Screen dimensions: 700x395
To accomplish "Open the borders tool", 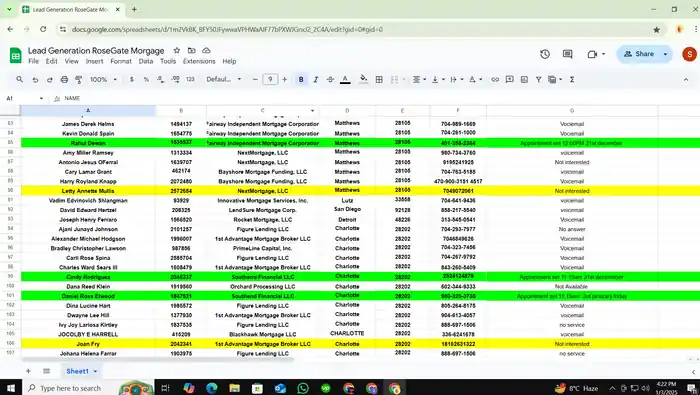I will point(379,79).
